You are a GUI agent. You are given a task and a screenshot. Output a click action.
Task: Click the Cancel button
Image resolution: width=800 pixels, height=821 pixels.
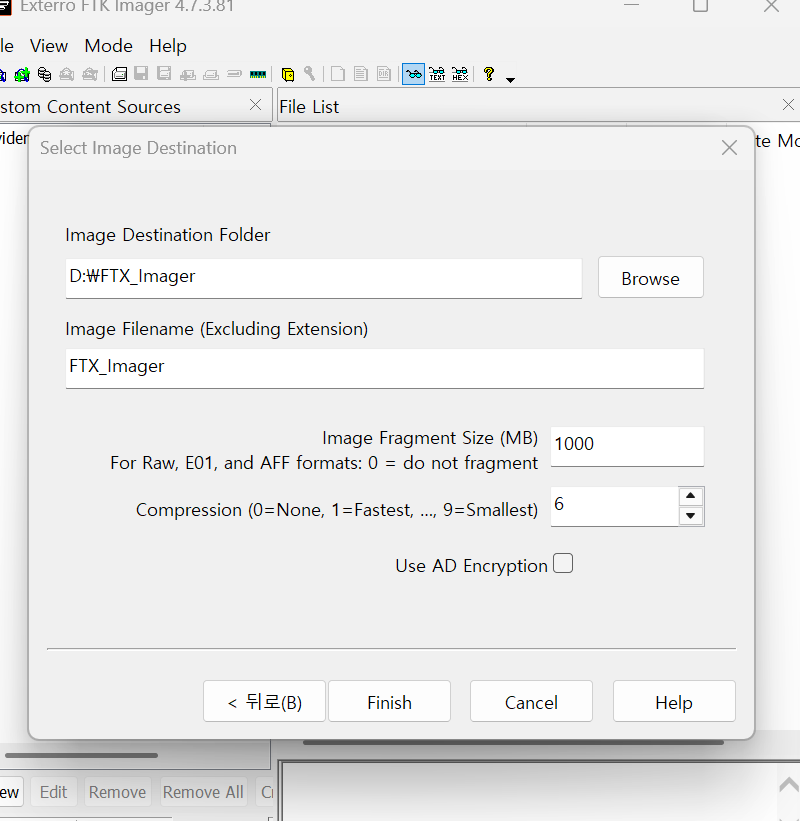531,702
